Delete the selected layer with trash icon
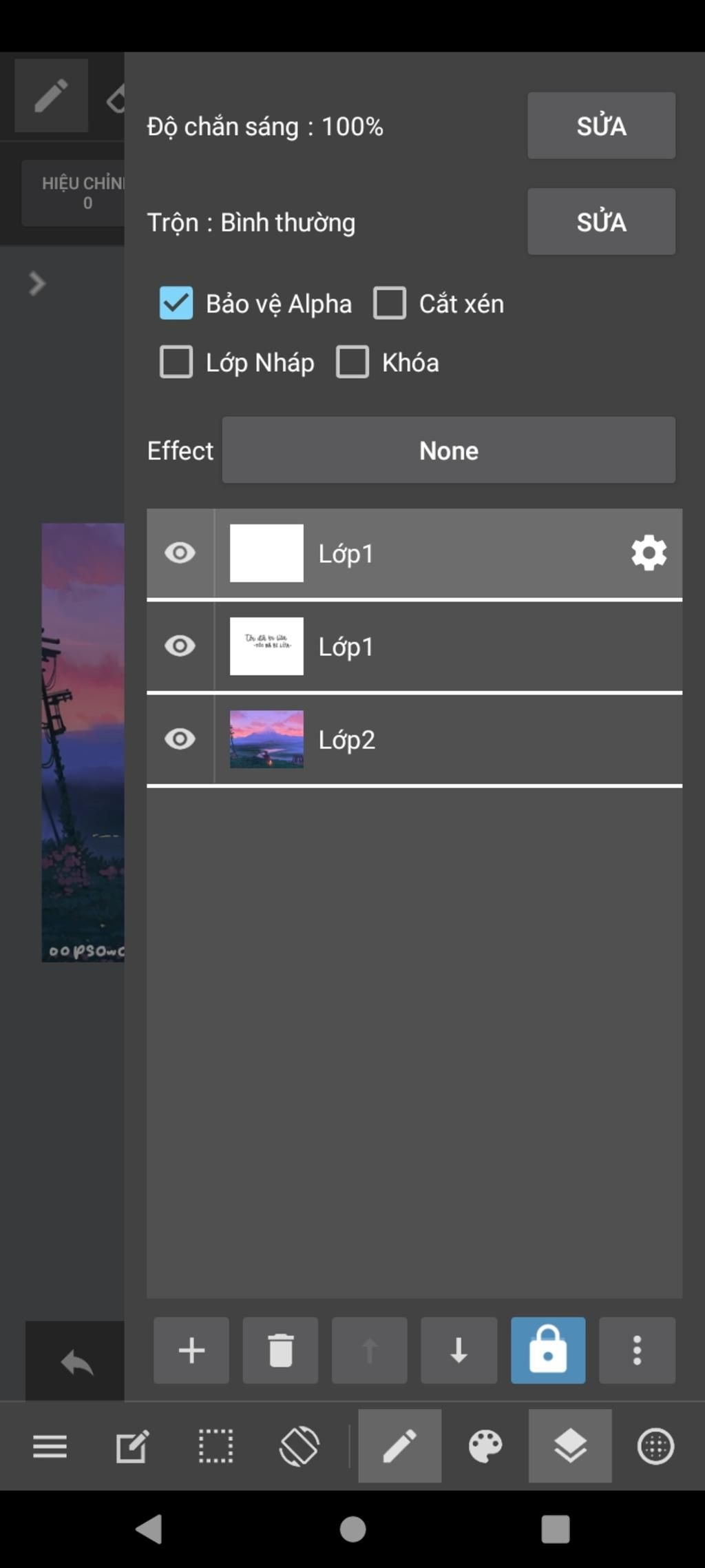Screen dimensions: 705x1568 [280, 1350]
